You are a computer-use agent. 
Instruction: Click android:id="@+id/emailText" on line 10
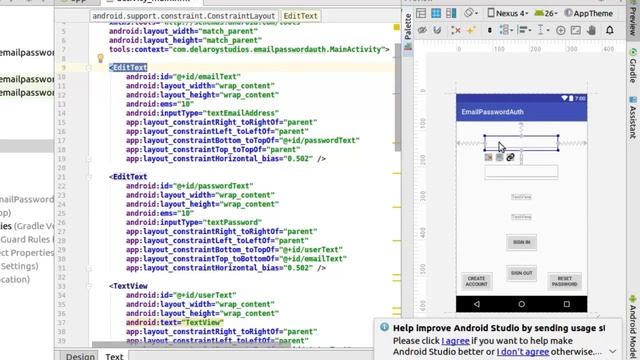(183, 77)
